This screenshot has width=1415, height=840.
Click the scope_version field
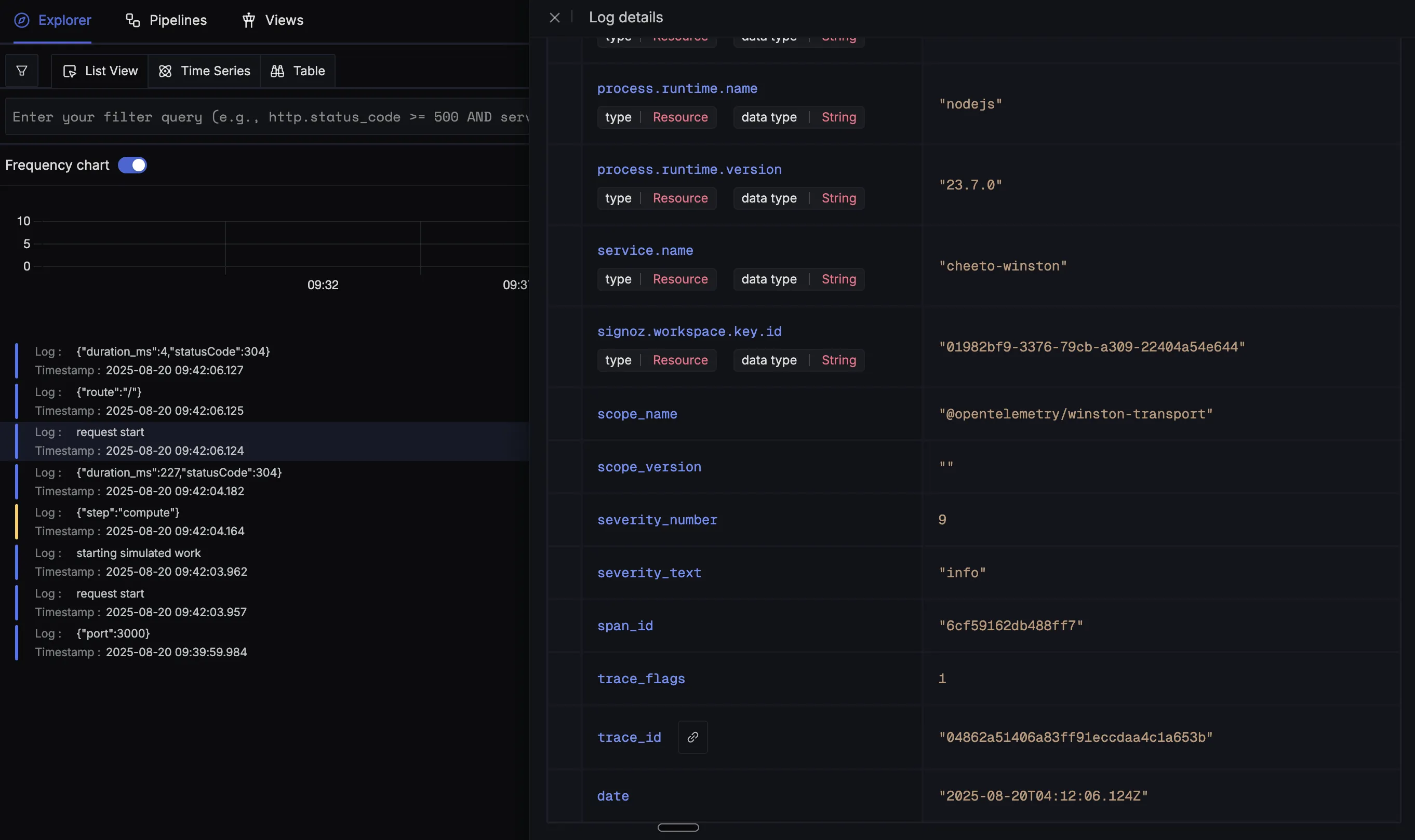pyautogui.click(x=649, y=466)
